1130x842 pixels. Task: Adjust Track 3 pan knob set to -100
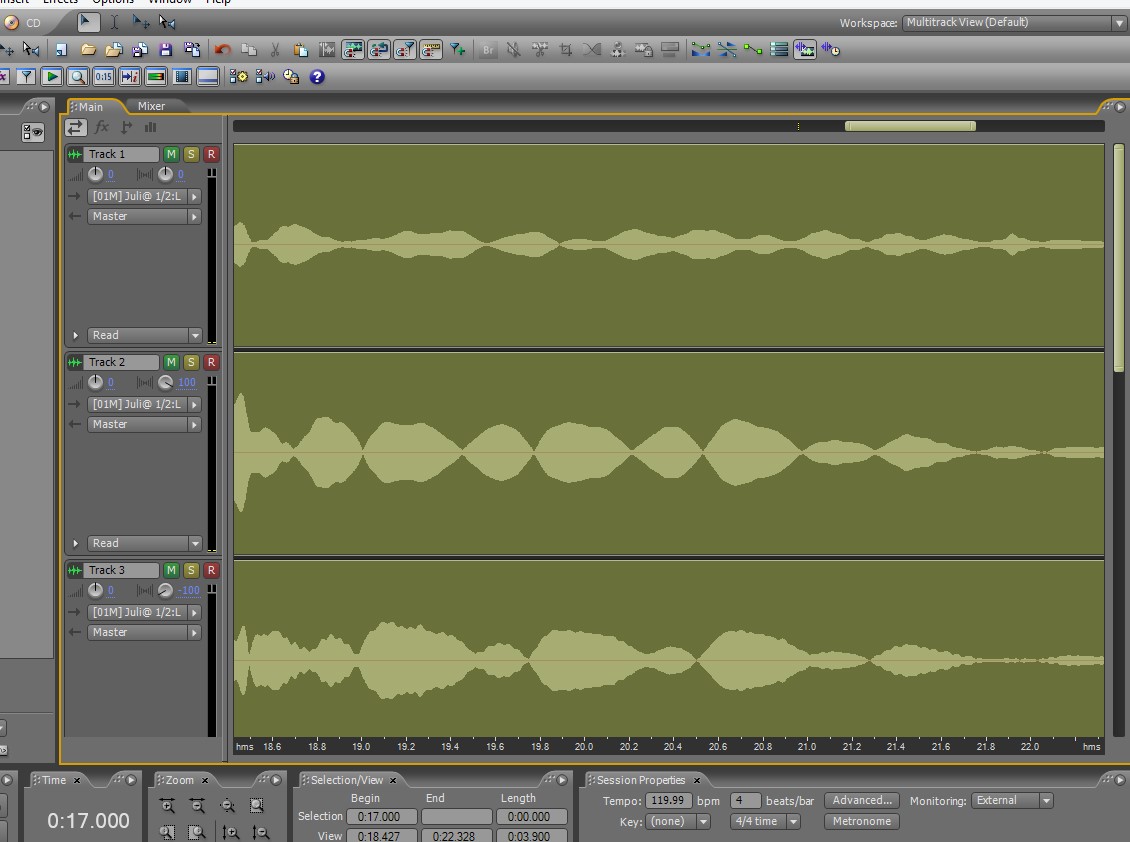coord(165,590)
